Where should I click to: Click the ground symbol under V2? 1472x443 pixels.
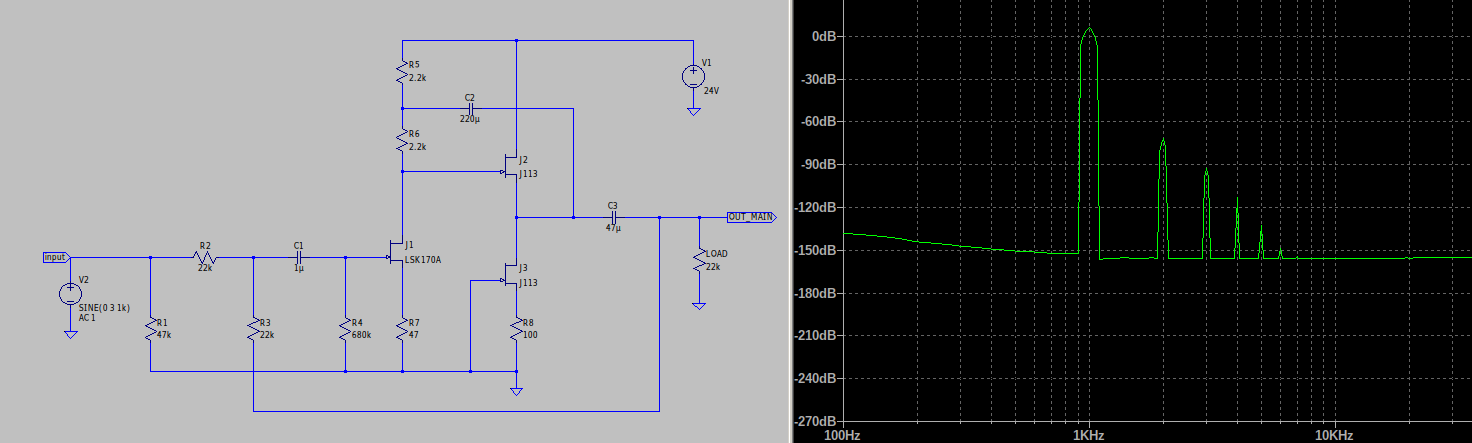tap(70, 335)
